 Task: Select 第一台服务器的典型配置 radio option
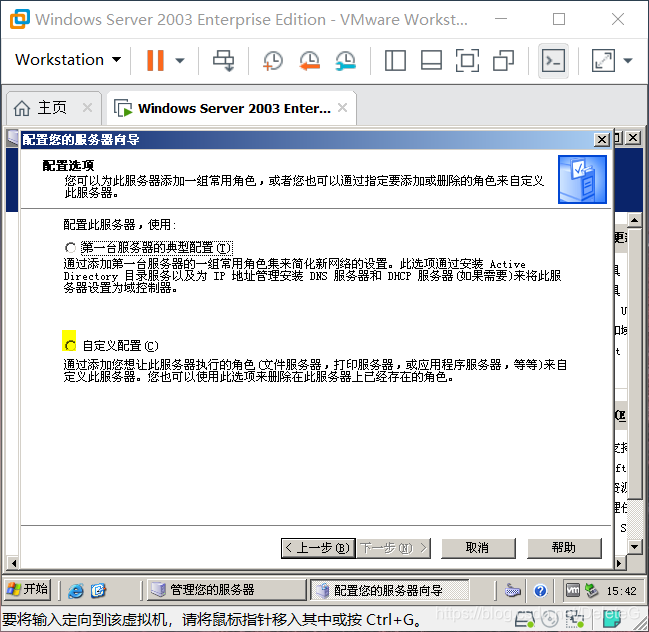click(x=70, y=248)
